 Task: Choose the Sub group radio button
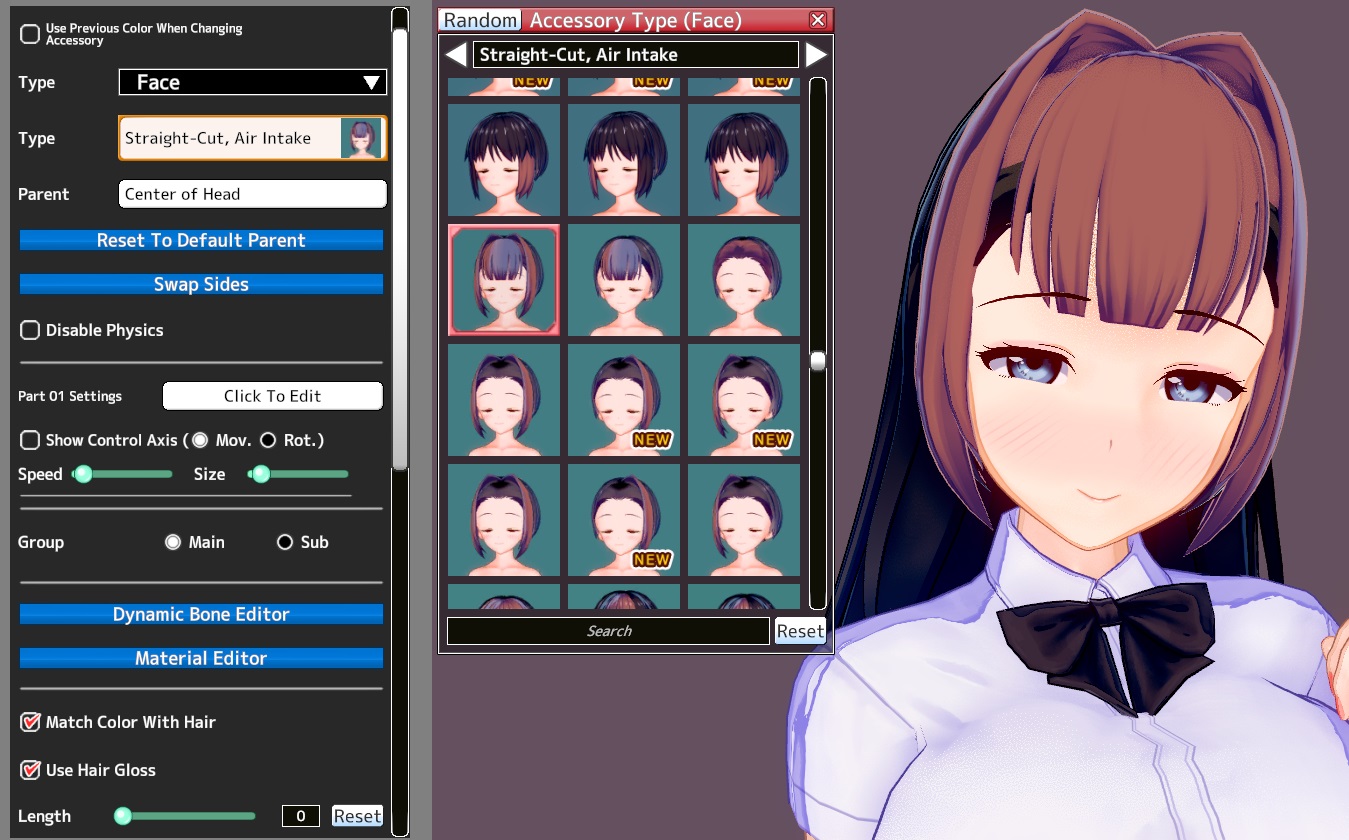coord(285,542)
